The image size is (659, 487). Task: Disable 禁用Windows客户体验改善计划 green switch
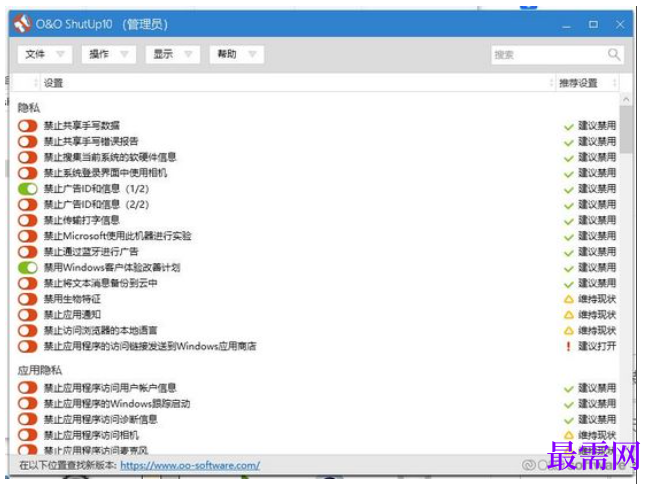pyautogui.click(x=28, y=267)
